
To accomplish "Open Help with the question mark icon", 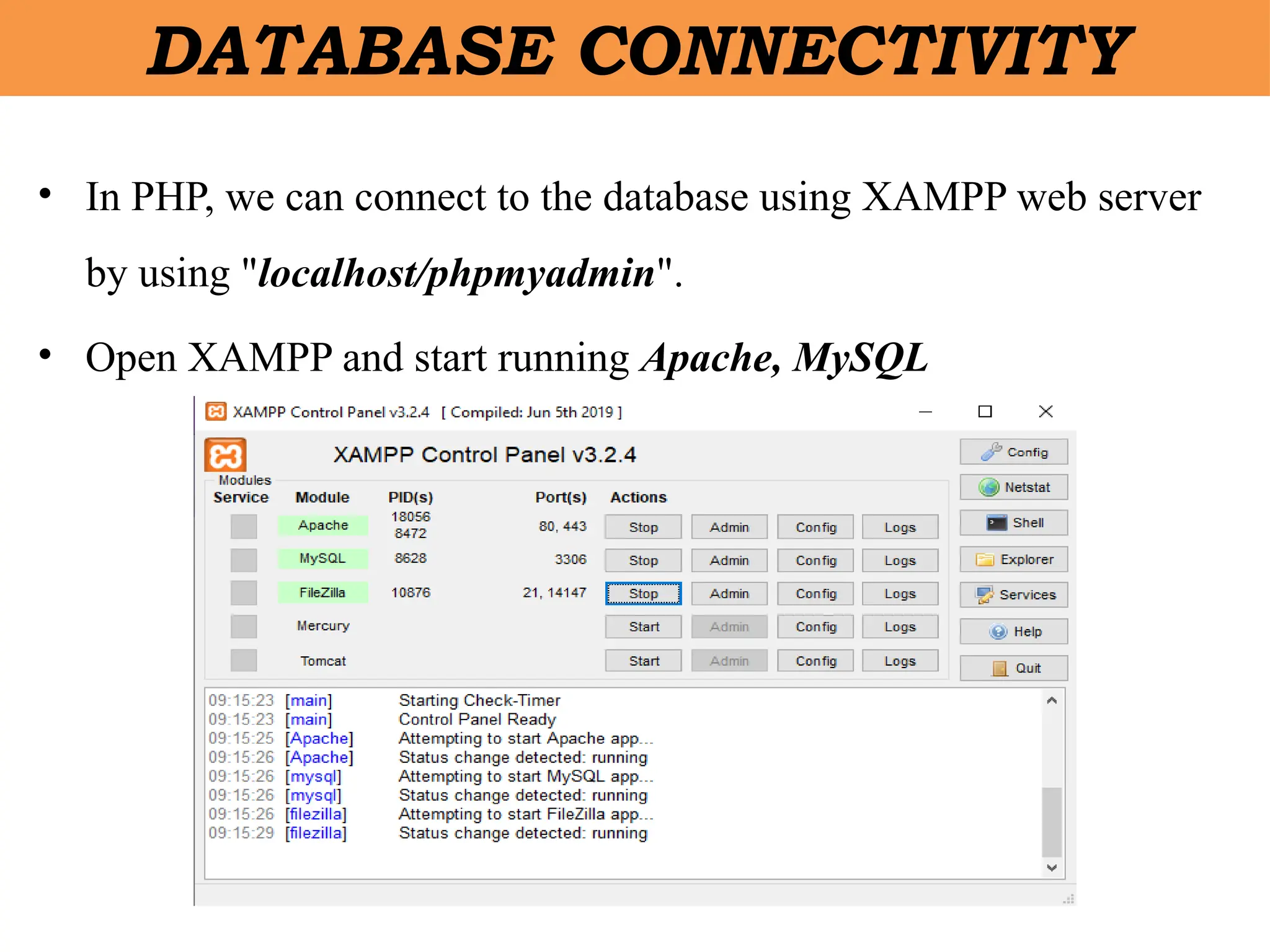I will (1013, 631).
